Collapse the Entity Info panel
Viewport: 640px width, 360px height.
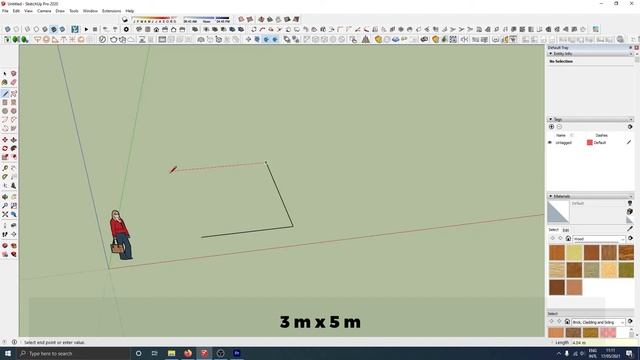click(x=551, y=54)
